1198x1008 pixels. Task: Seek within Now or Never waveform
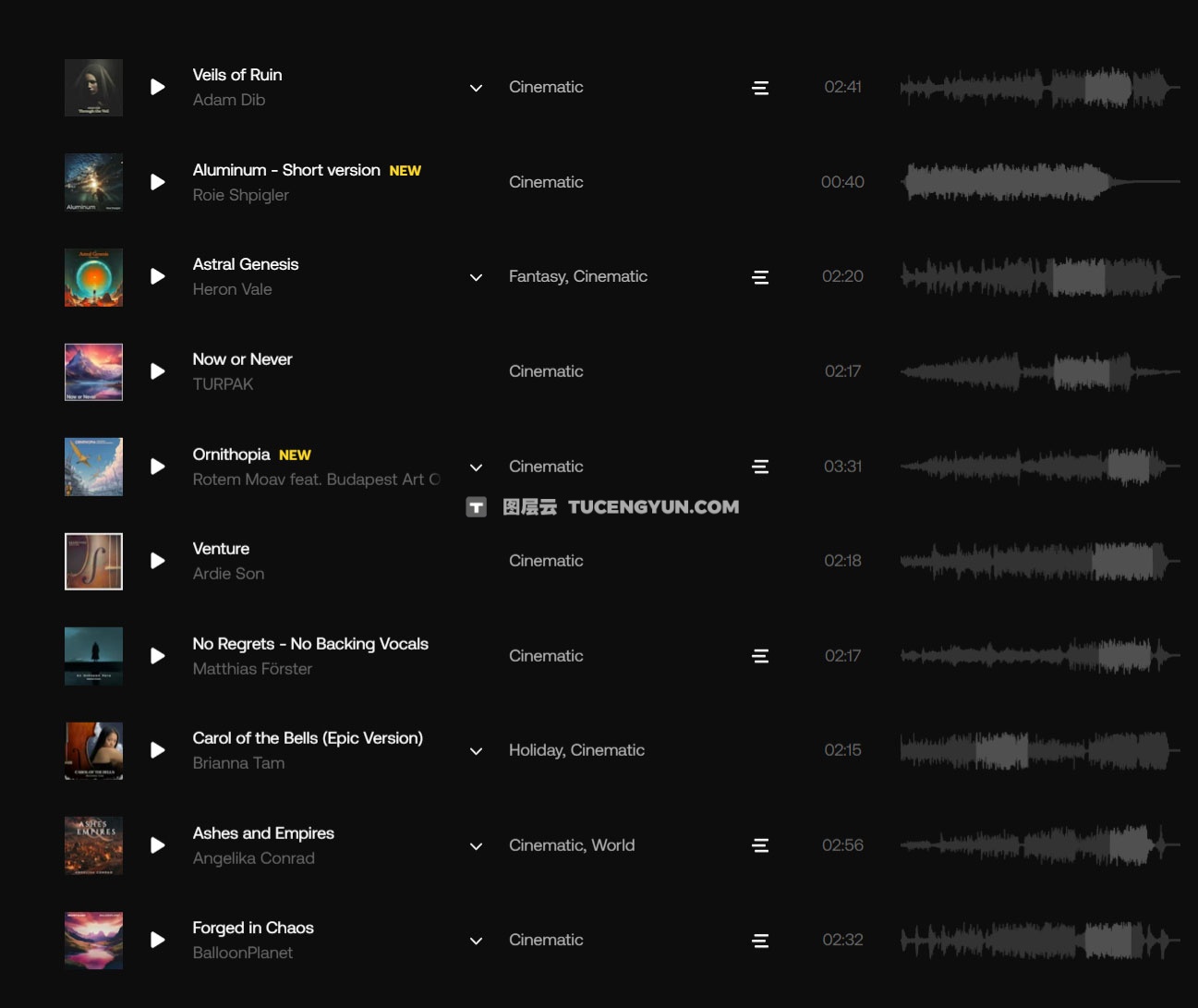pos(1040,371)
